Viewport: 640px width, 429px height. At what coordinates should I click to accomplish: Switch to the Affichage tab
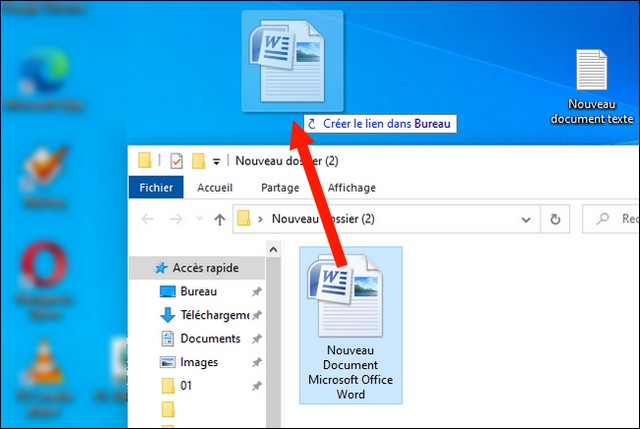[351, 187]
